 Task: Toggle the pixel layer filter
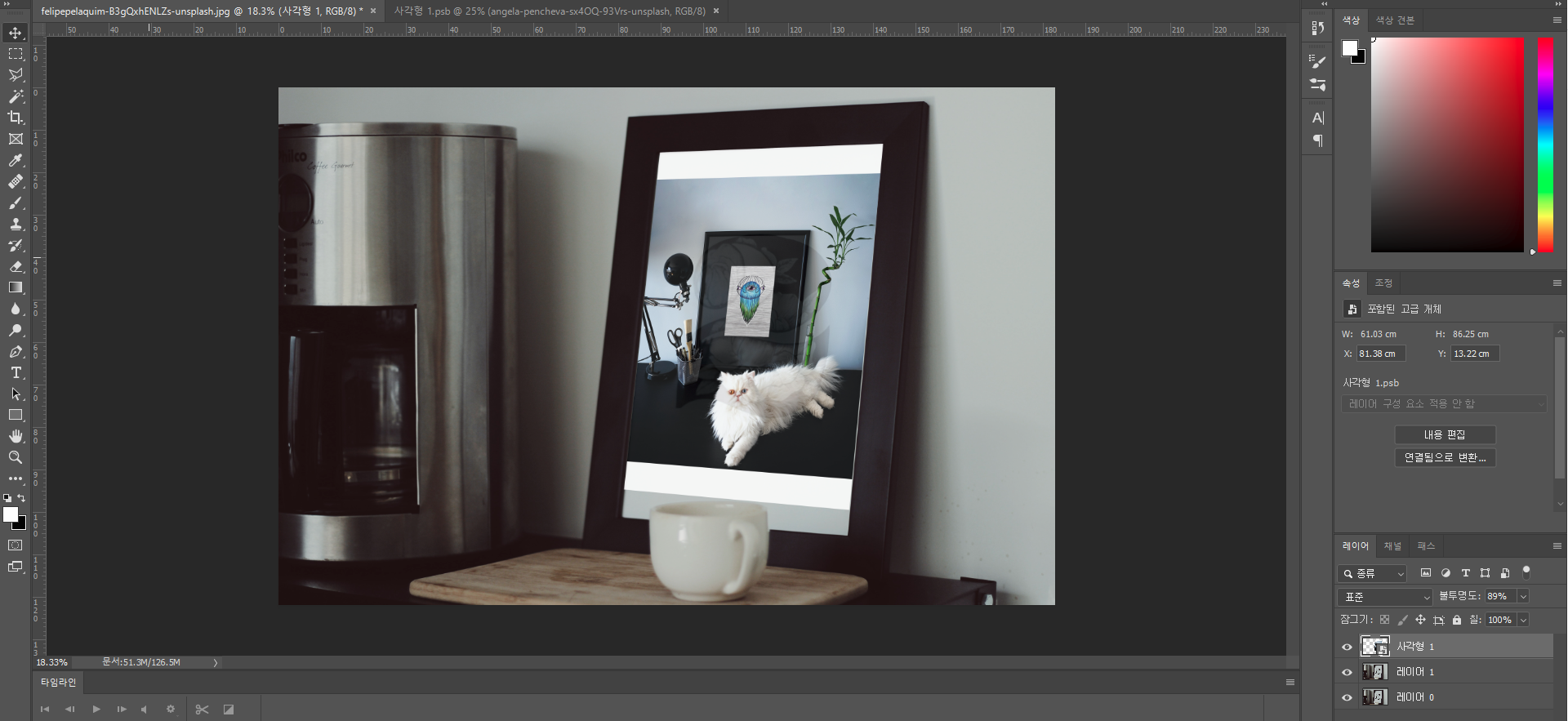[1426, 573]
